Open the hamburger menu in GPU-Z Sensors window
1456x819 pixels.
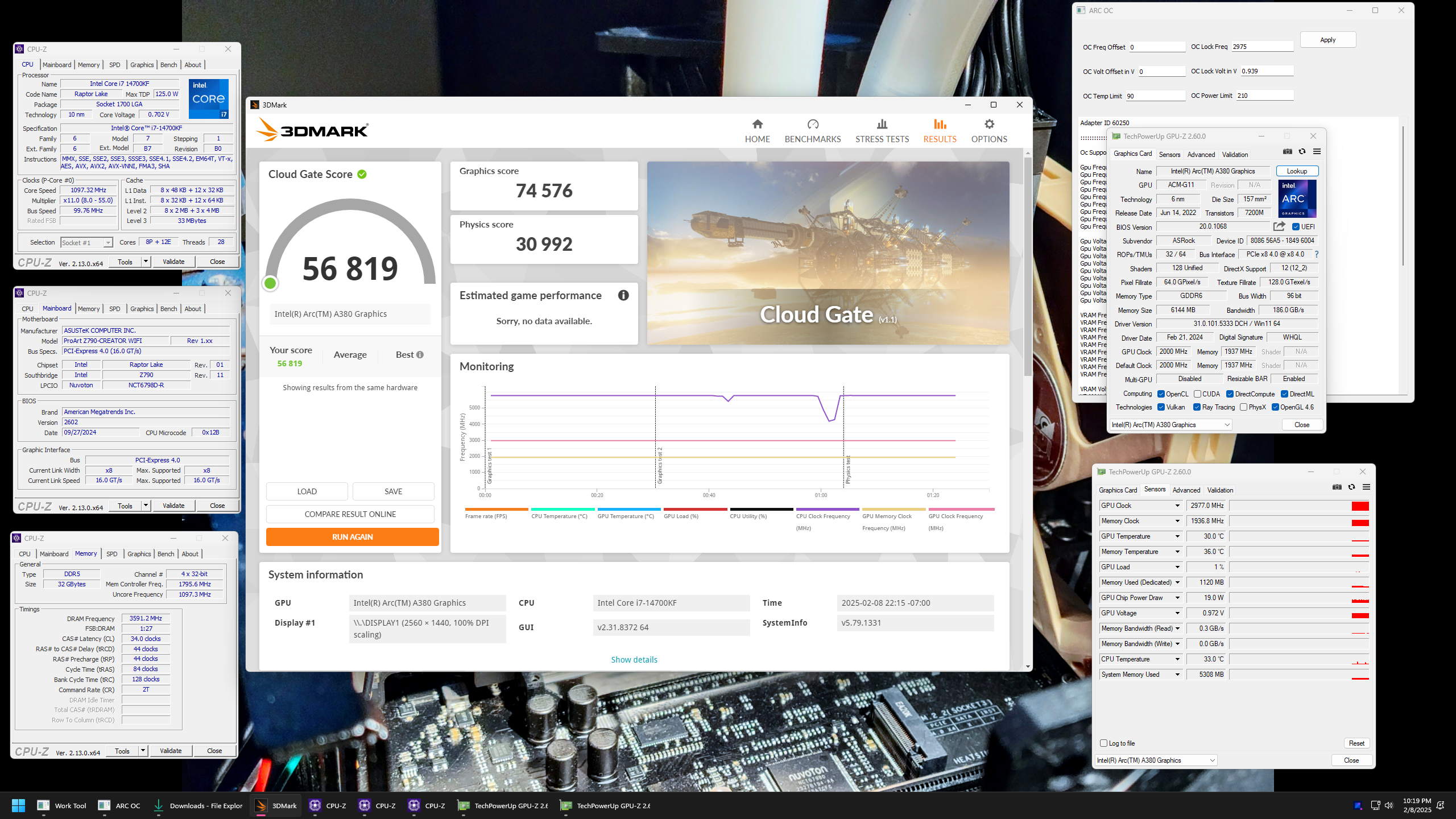click(x=1366, y=487)
